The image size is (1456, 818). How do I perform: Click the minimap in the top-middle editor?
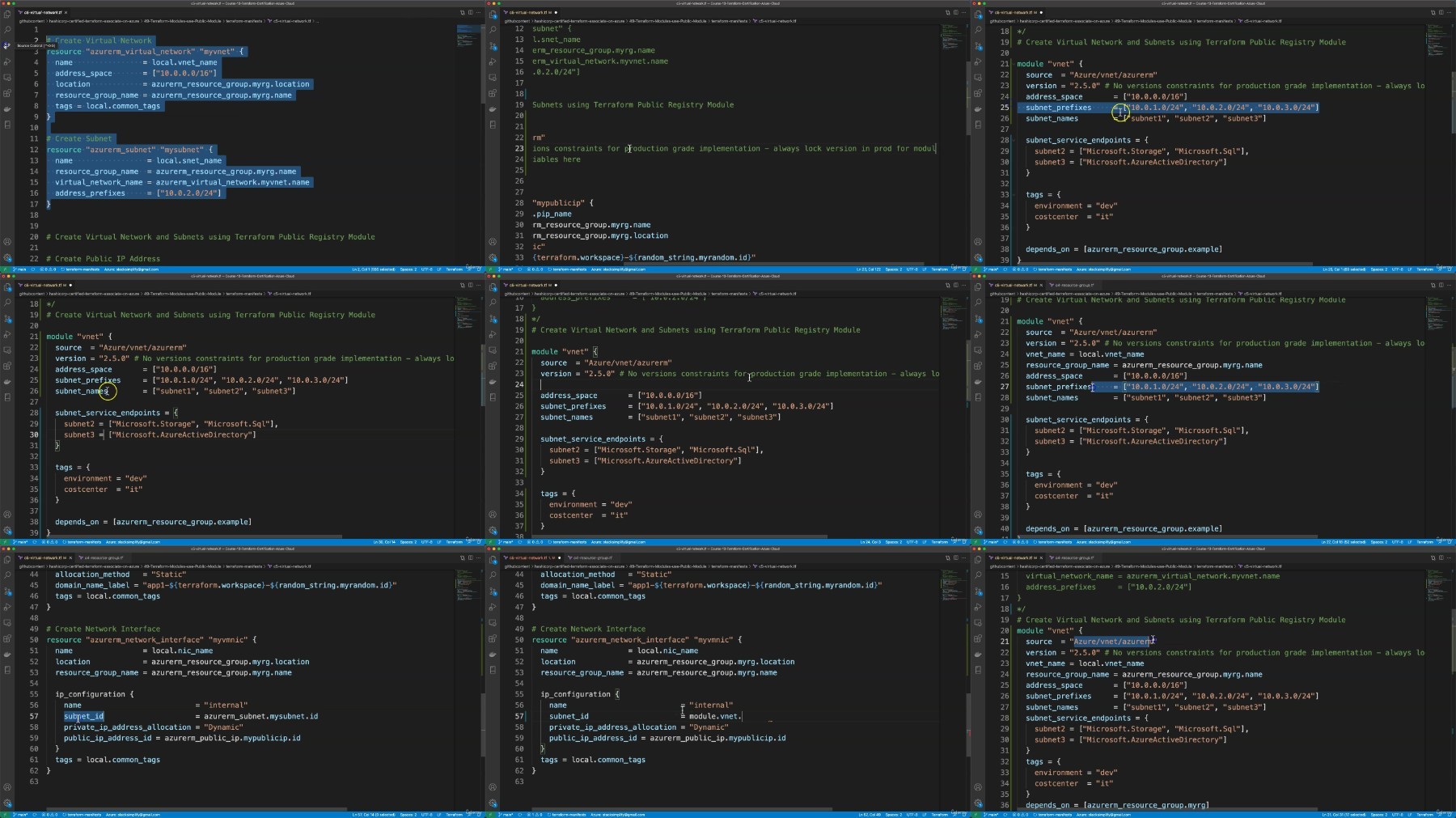coord(953,36)
